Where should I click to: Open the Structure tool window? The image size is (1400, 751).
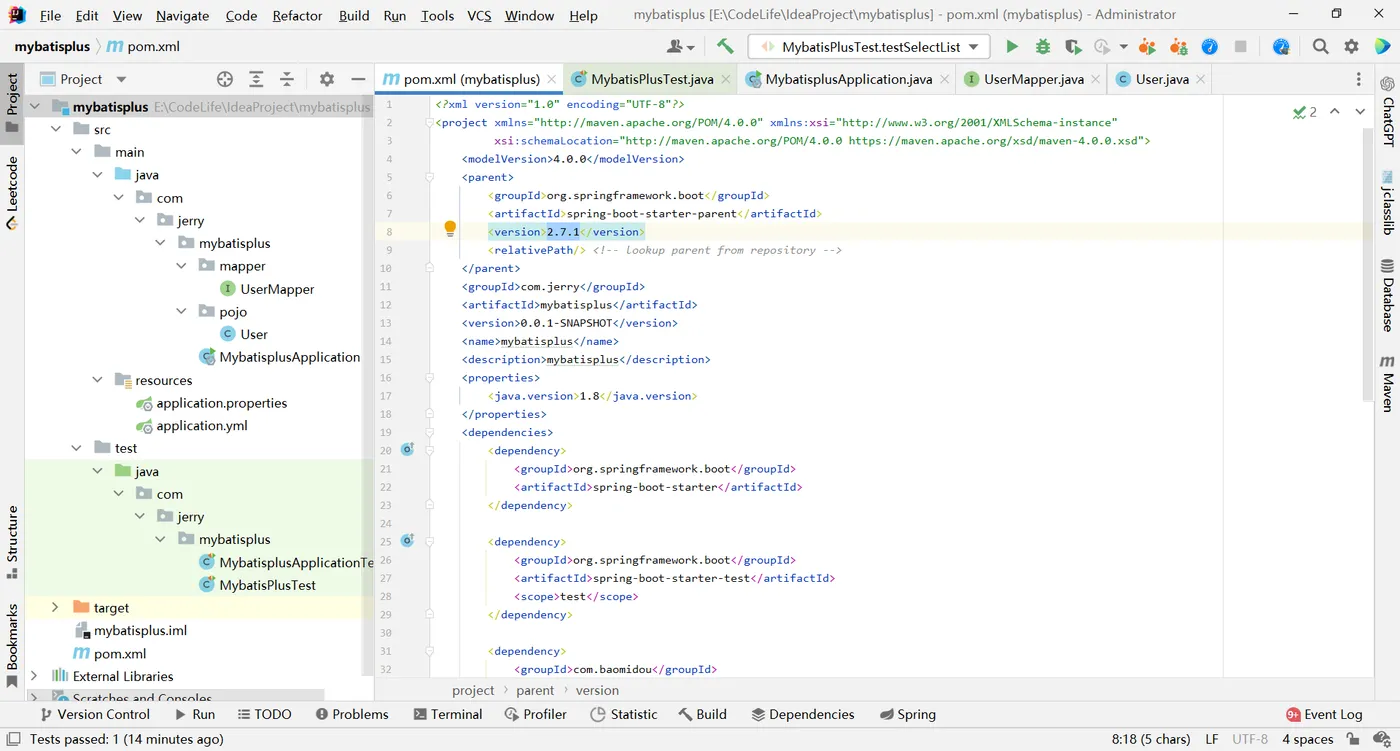click(x=12, y=543)
